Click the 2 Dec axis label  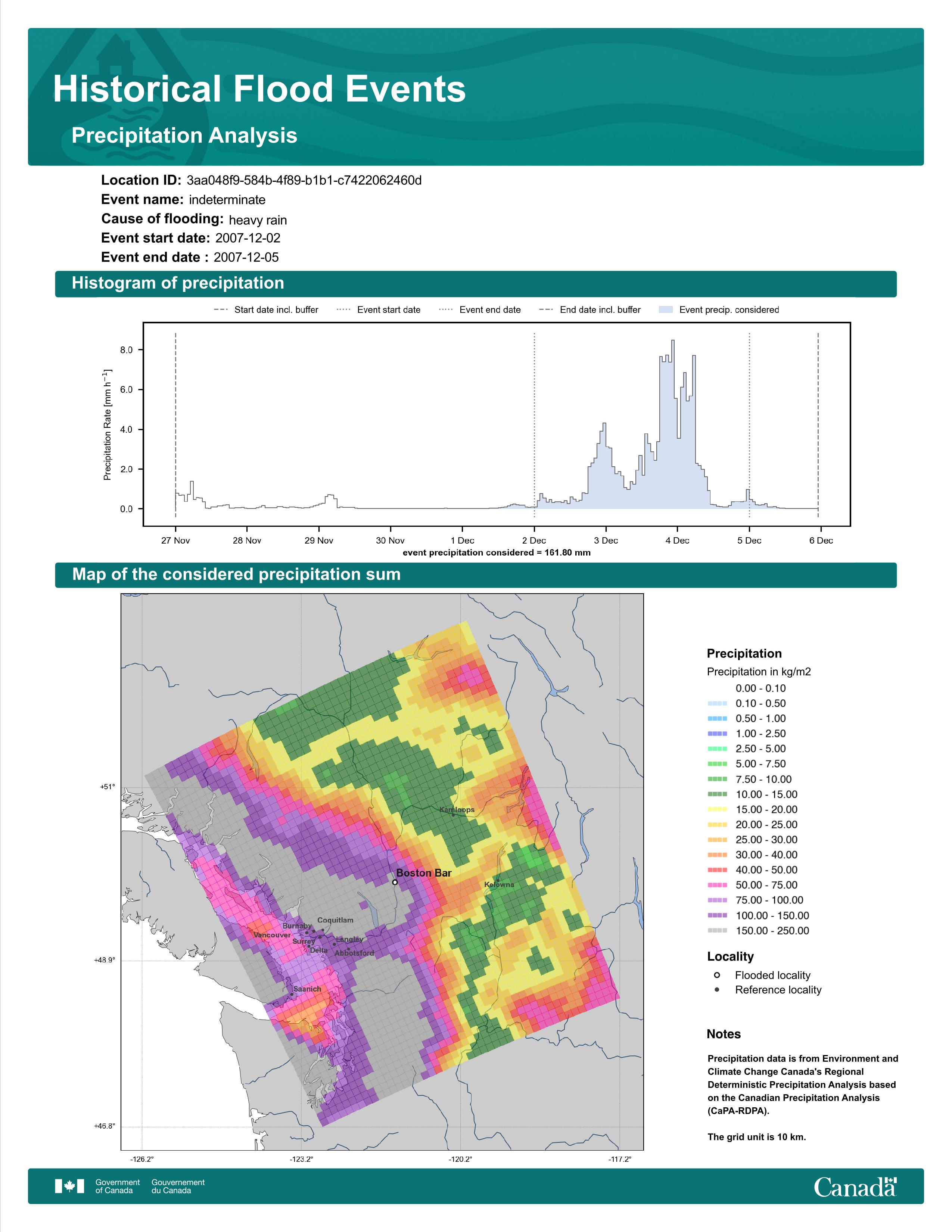click(x=533, y=541)
